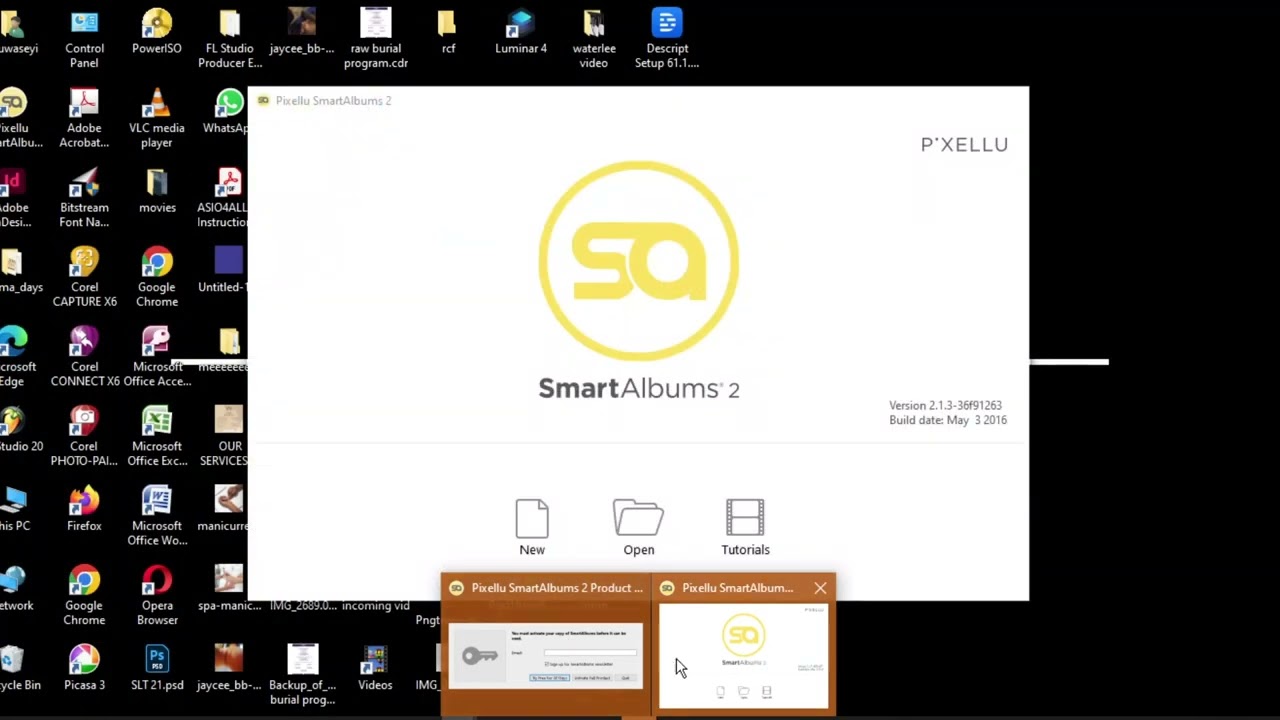Click the Open folder icon in SmartAlbums
This screenshot has height=720, width=1280.
click(x=639, y=527)
